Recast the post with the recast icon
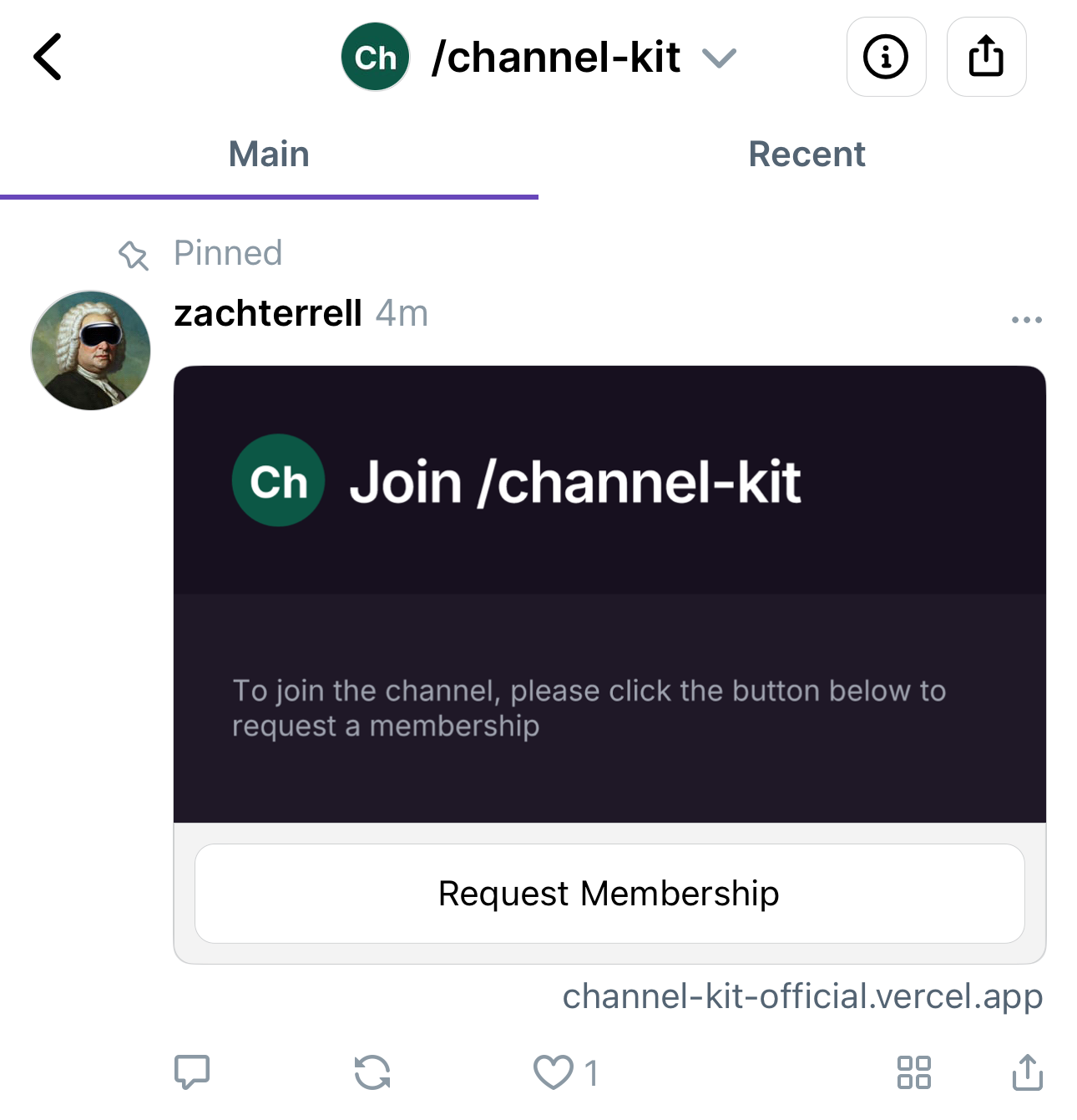Screen dimensions: 1077x1120 click(372, 1072)
